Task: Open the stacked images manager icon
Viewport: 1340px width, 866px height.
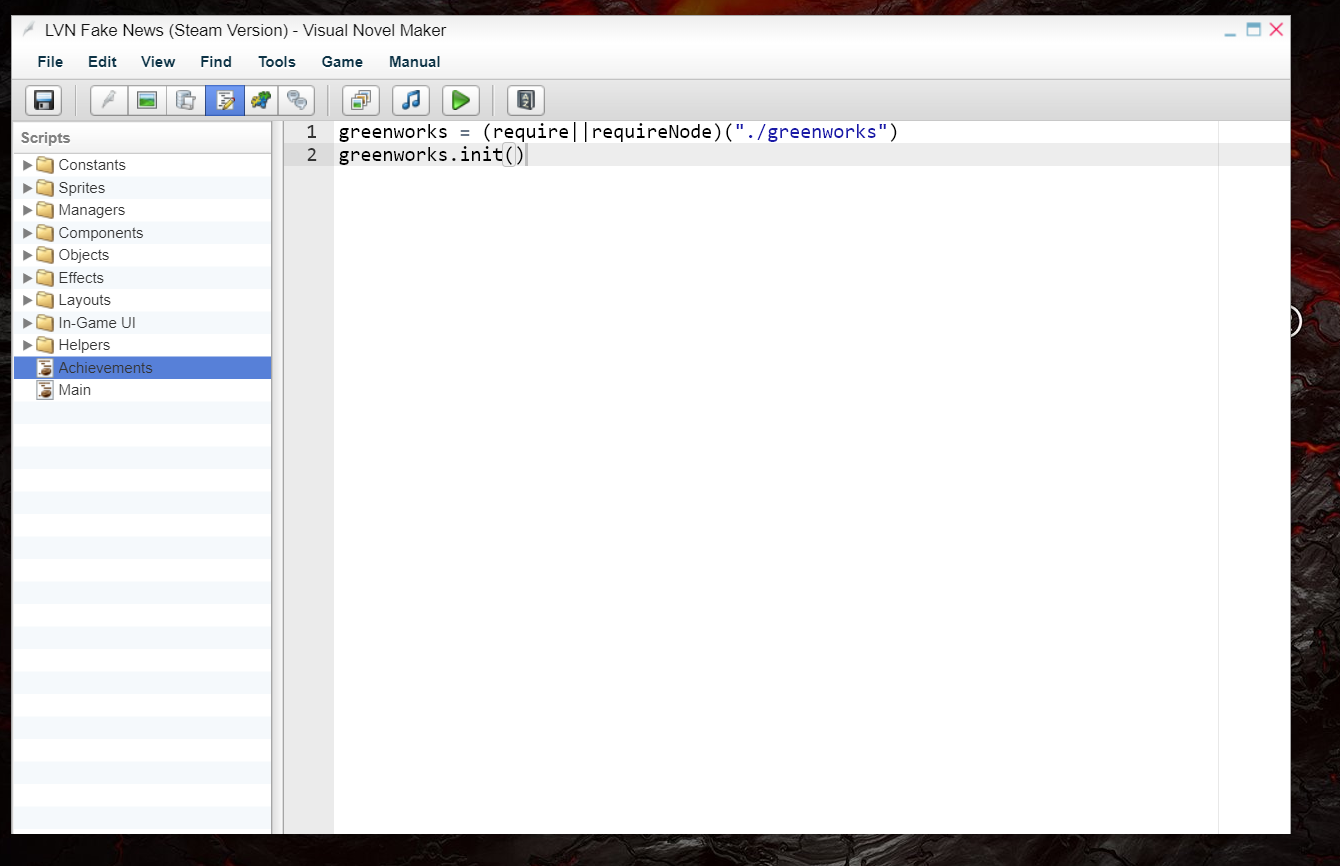Action: (x=361, y=100)
